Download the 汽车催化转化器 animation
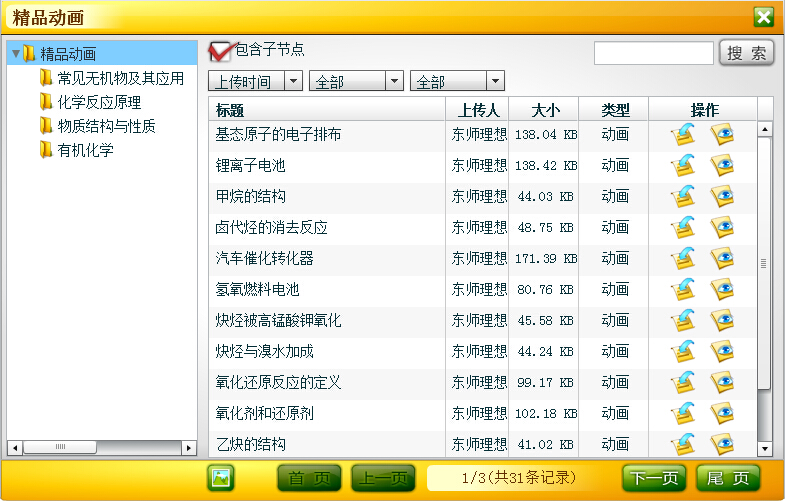Screen dimensions: 785x502 click(x=683, y=258)
